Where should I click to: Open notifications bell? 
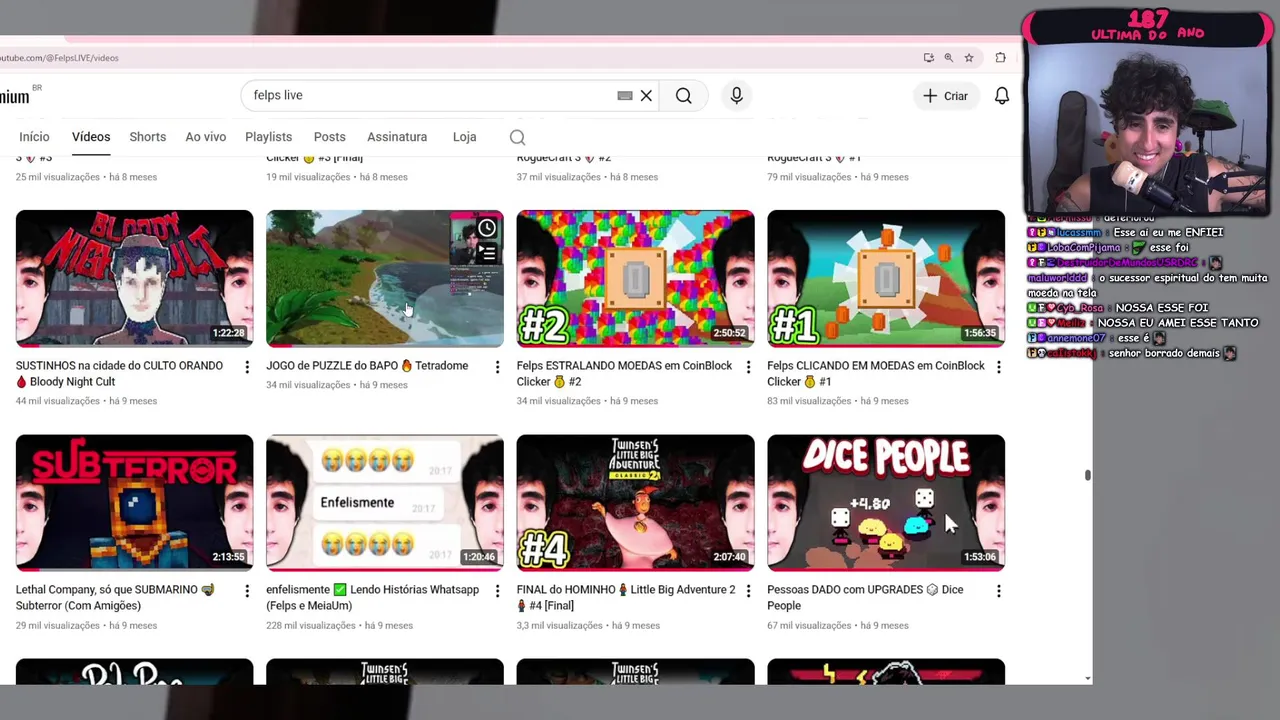click(1001, 96)
